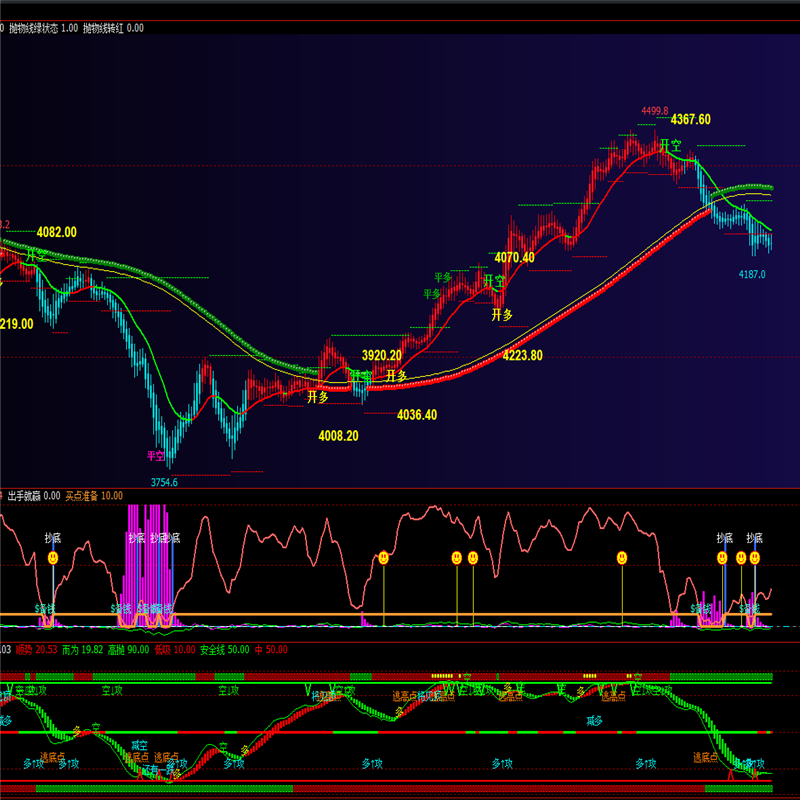The width and height of the screenshot is (800, 800).
Task: Select the 顺势 20.53 indicator label
Action: 37,650
